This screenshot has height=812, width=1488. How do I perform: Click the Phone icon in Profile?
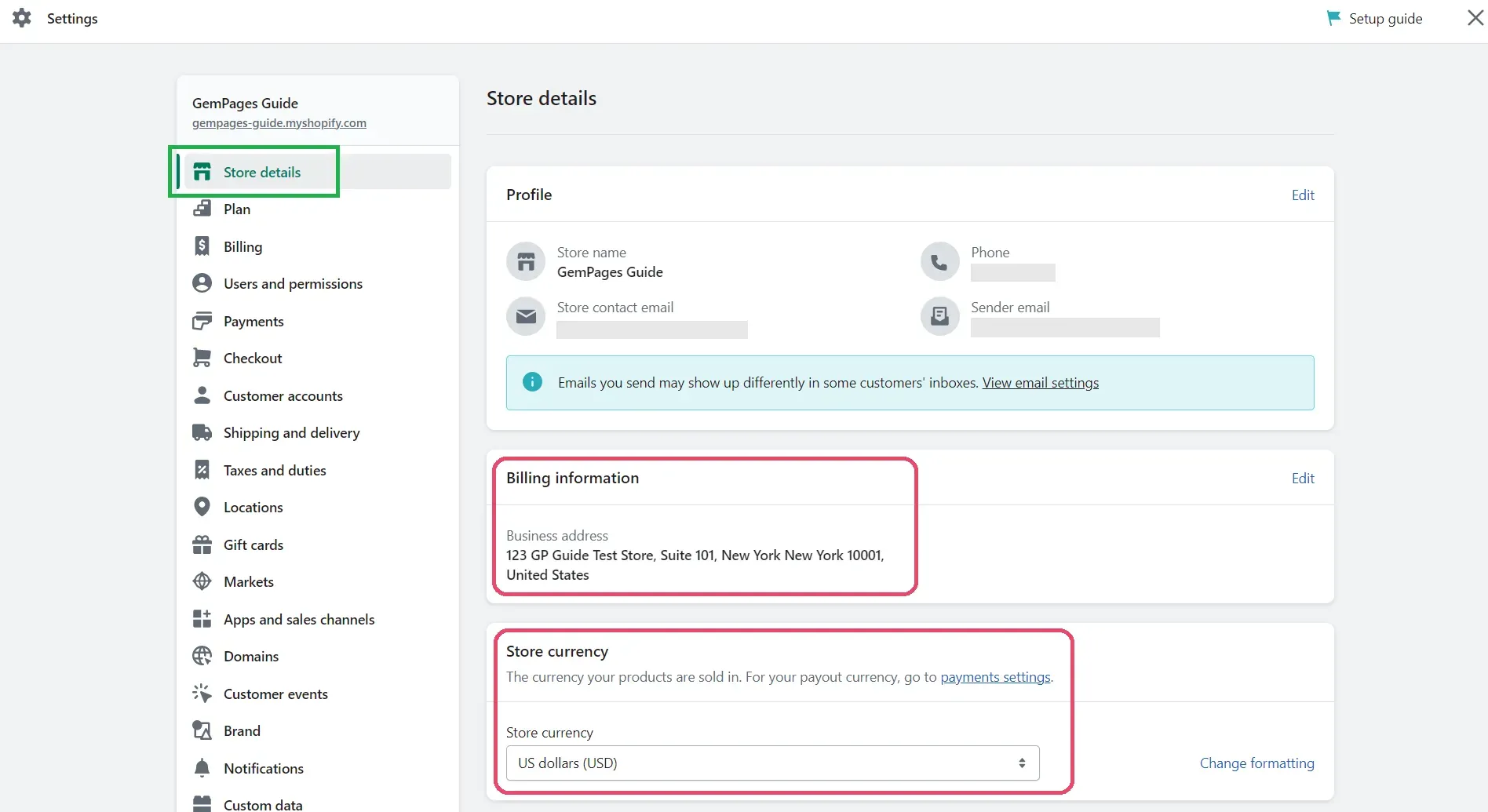pos(939,261)
